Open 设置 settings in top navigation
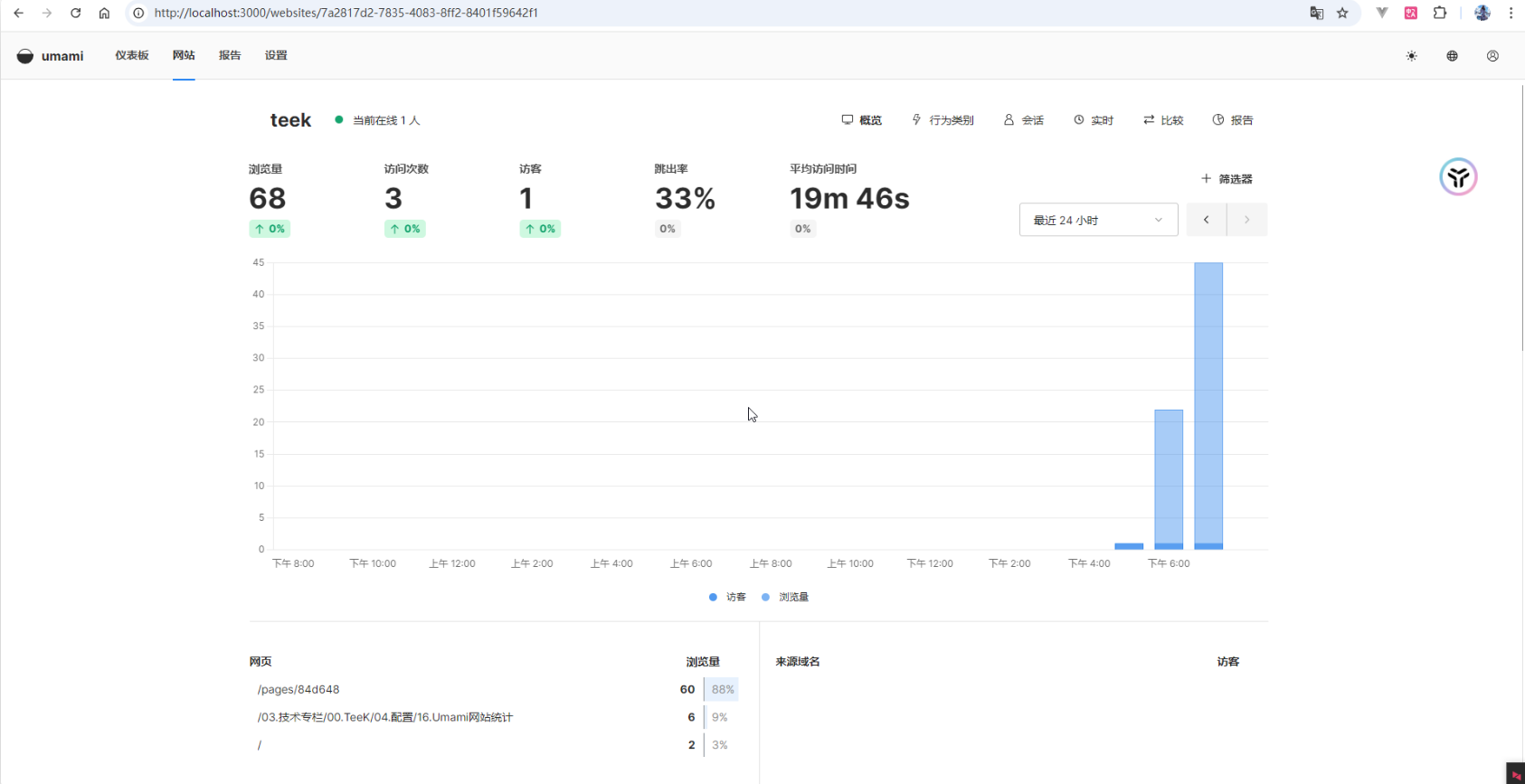 [x=276, y=55]
